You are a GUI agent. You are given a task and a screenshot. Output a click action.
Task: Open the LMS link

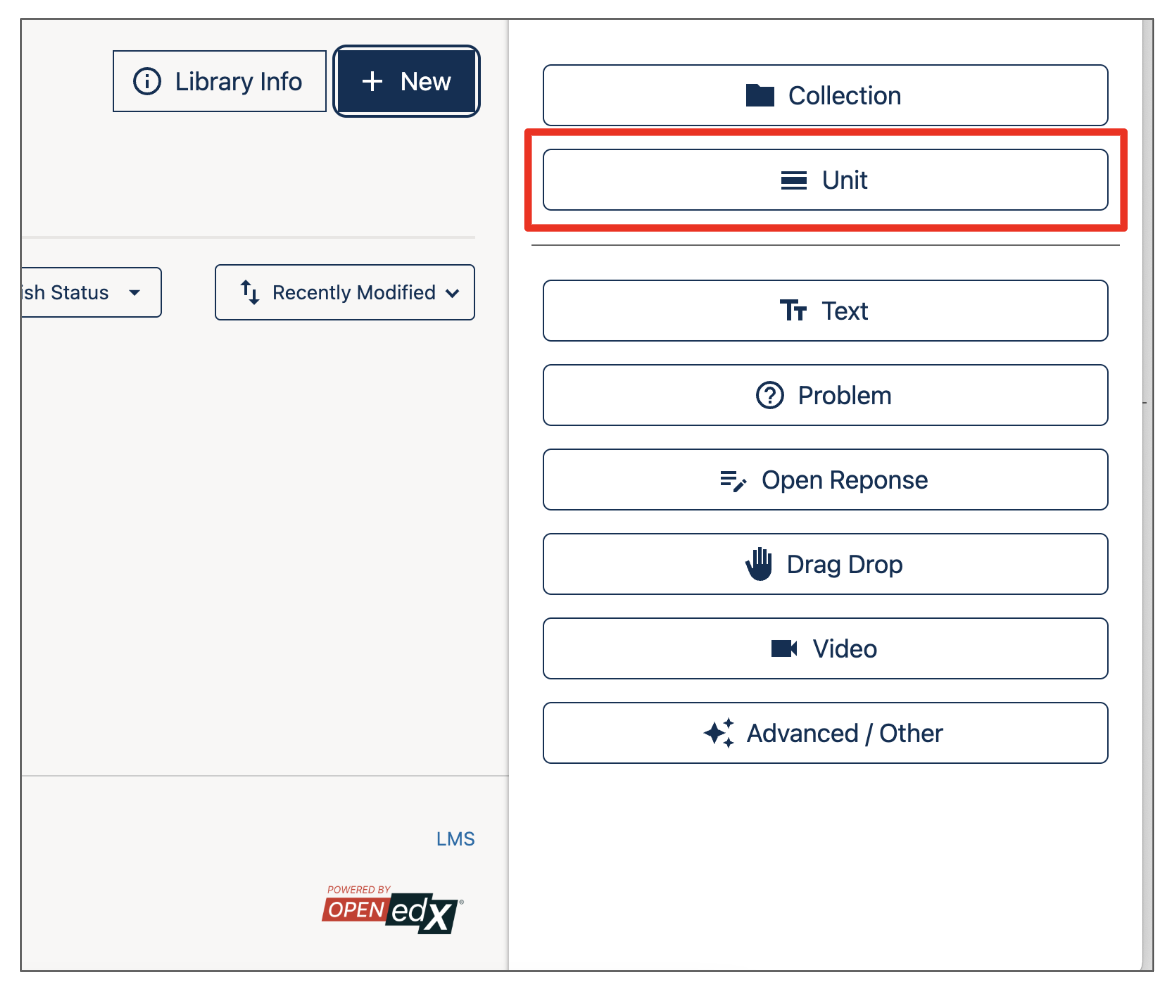(x=456, y=839)
